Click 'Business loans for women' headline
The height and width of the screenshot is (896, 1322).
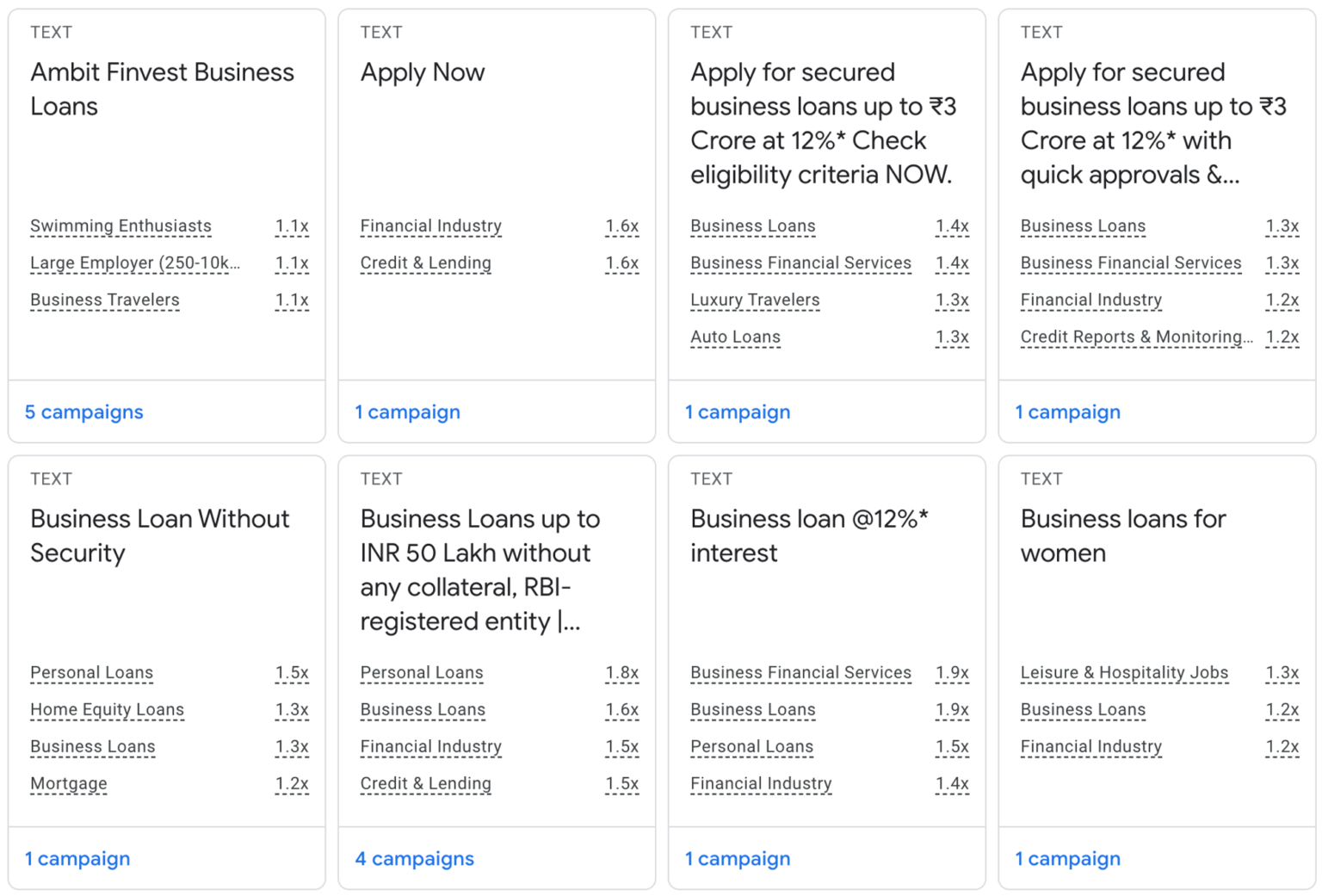[x=1122, y=535]
